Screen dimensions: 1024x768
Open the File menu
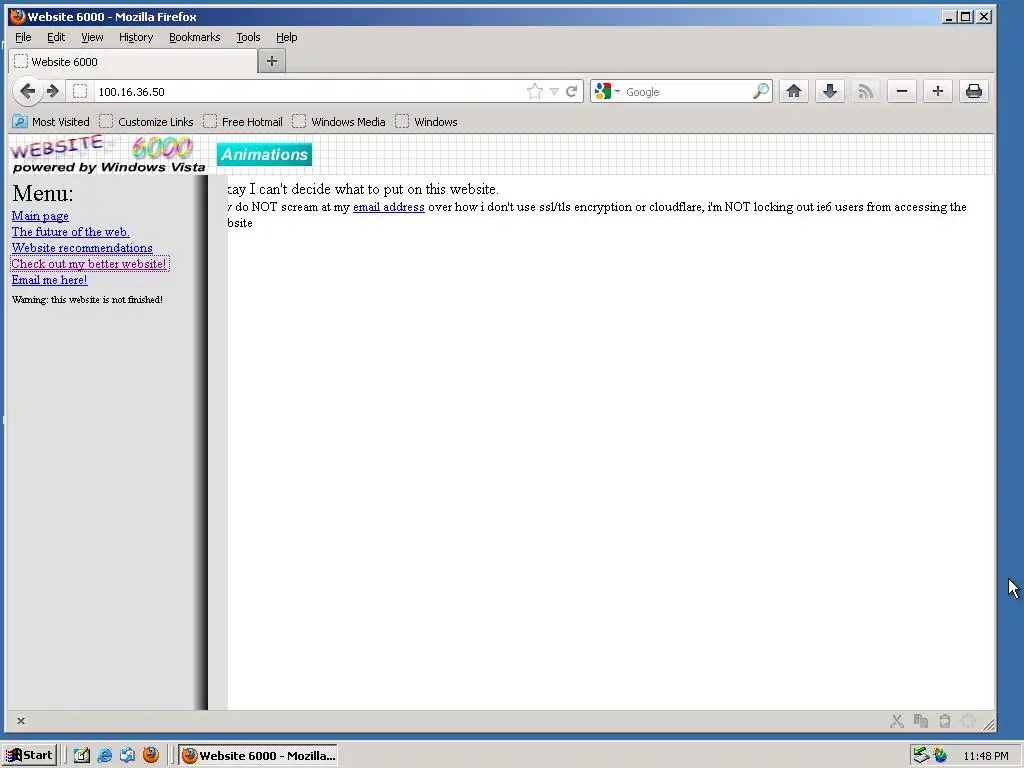(x=23, y=37)
